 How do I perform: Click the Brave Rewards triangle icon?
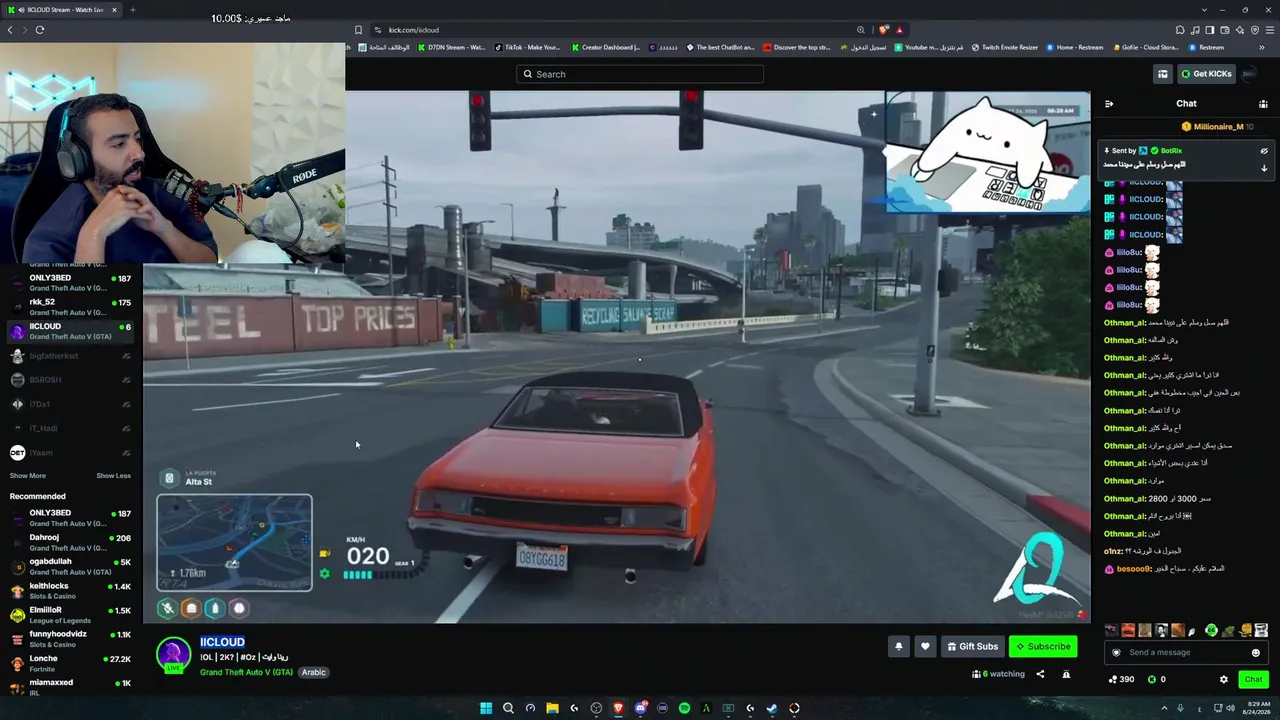coord(899,30)
